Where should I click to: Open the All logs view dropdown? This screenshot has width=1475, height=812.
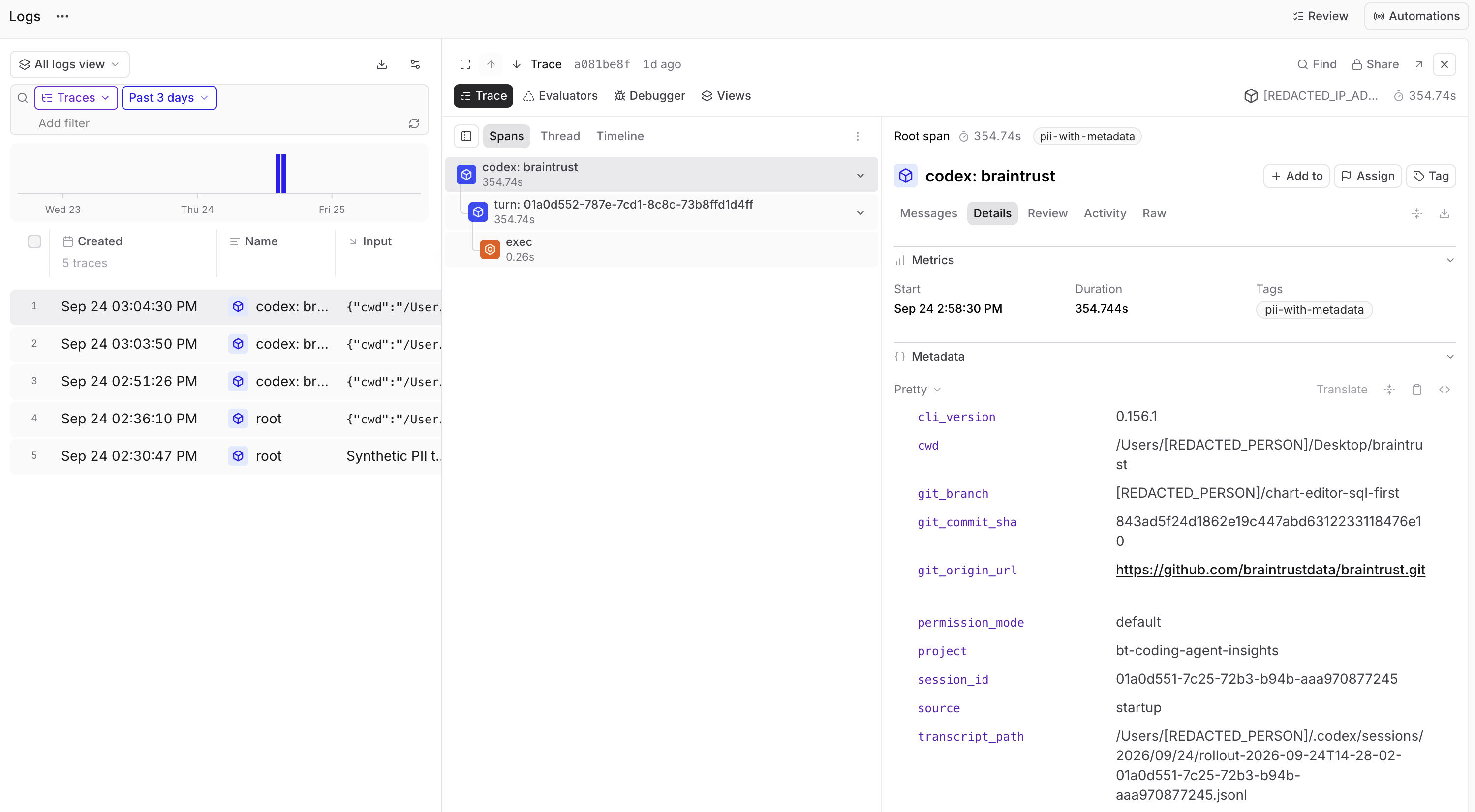point(70,64)
